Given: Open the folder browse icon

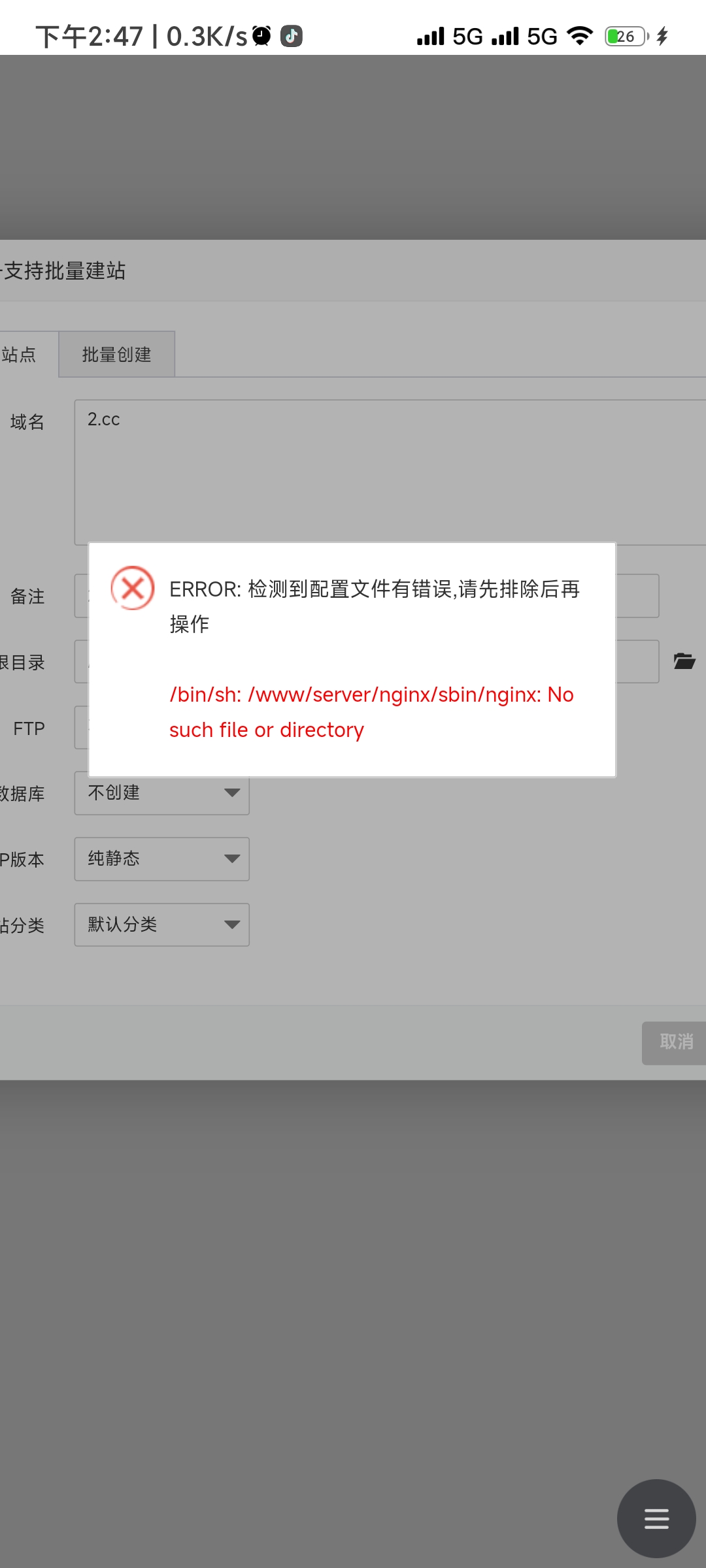Looking at the screenshot, I should click(x=684, y=661).
